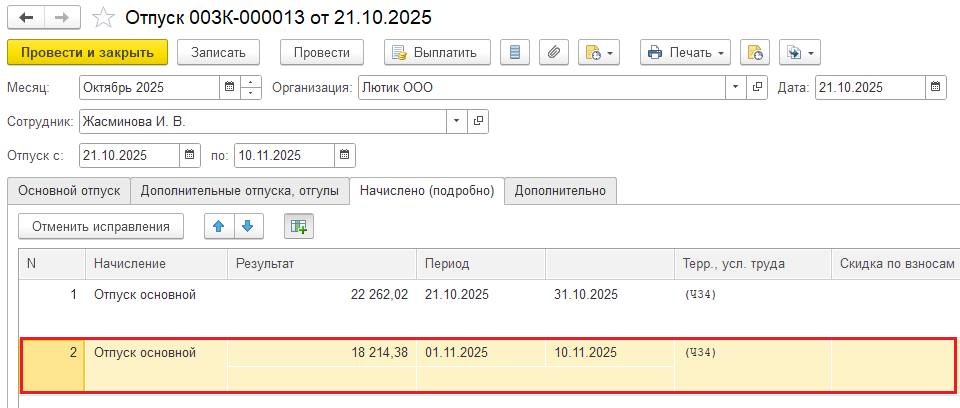Open the employee card icon
The width and height of the screenshot is (960, 408).
(x=478, y=122)
